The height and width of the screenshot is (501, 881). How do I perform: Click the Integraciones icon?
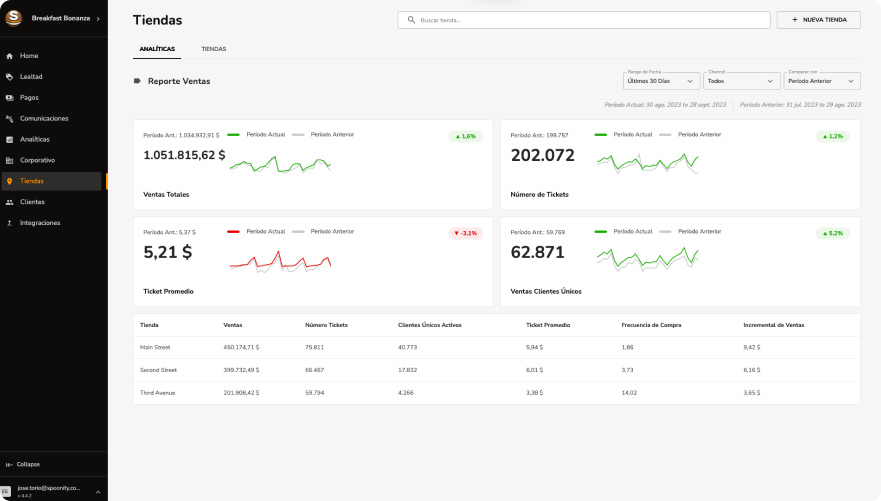pyautogui.click(x=10, y=223)
